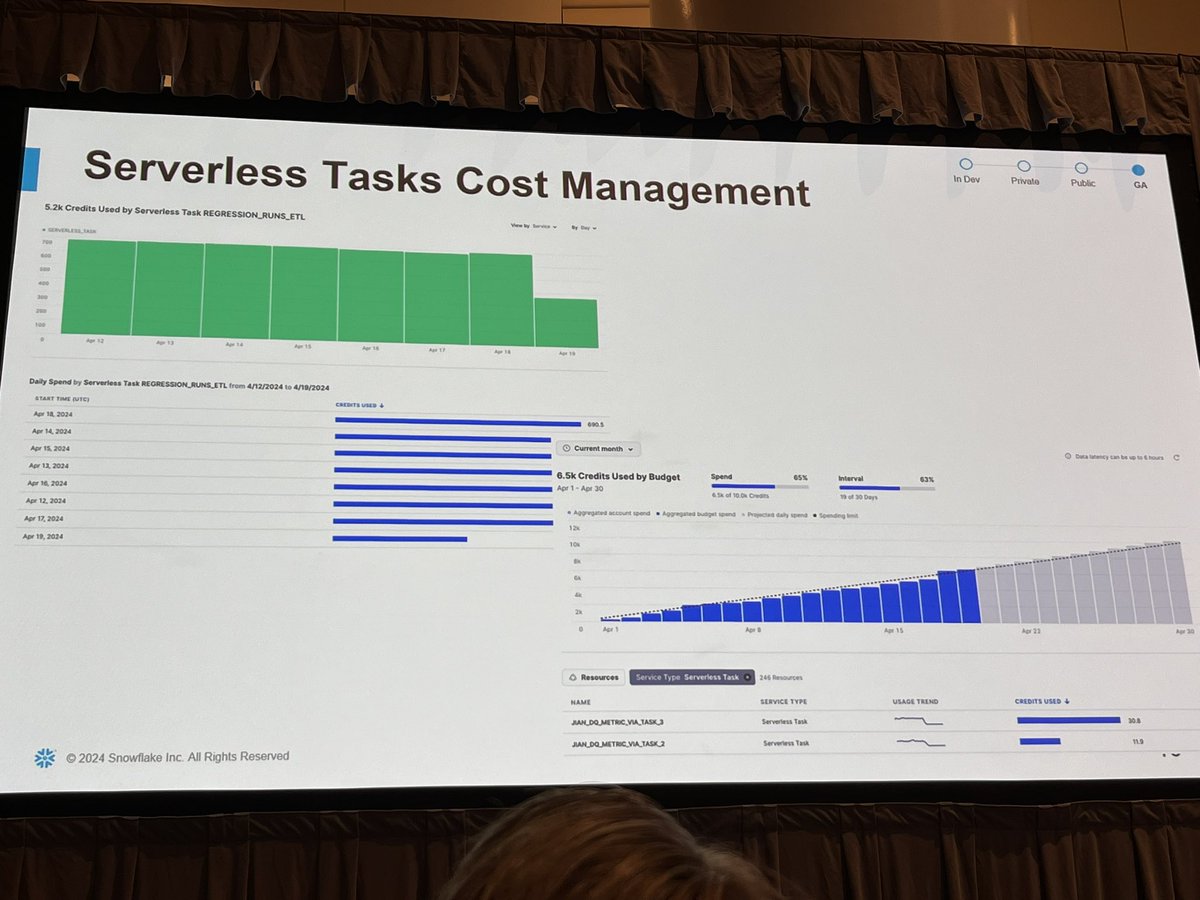Image resolution: width=1200 pixels, height=900 pixels.
Task: Toggle 'Spending limit' legend entry
Action: (838, 515)
